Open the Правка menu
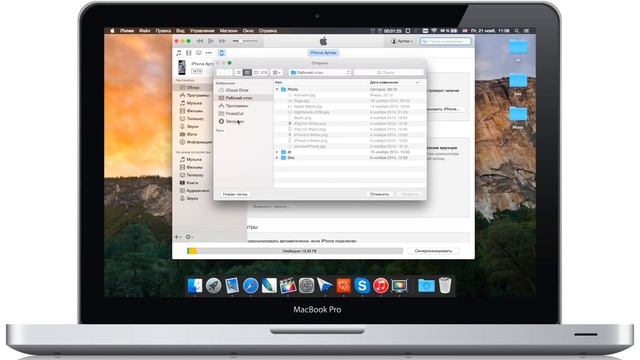Image resolution: width=640 pixels, height=360 pixels. [x=163, y=31]
